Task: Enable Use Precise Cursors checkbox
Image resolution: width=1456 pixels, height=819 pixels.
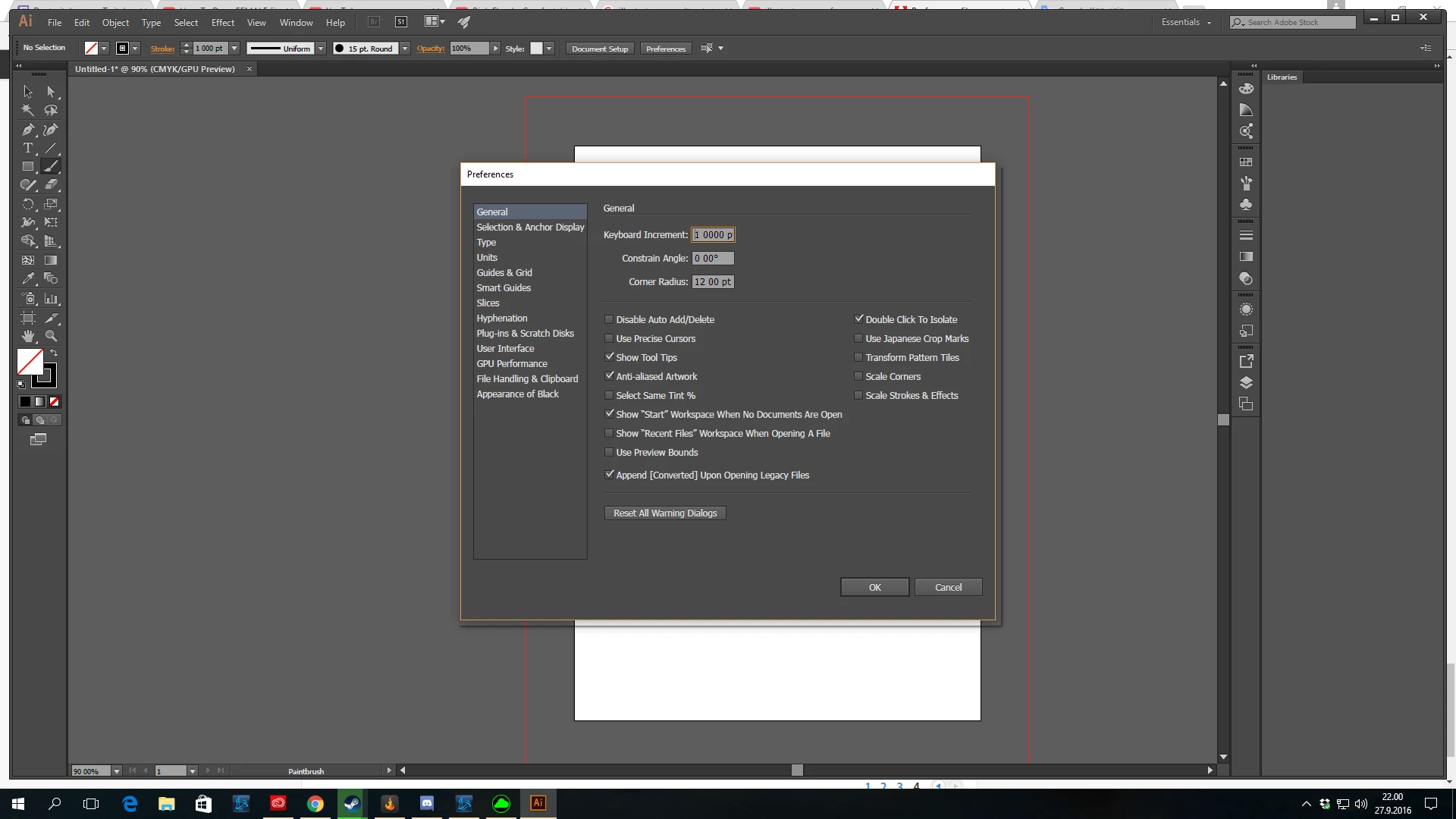Action: click(609, 339)
